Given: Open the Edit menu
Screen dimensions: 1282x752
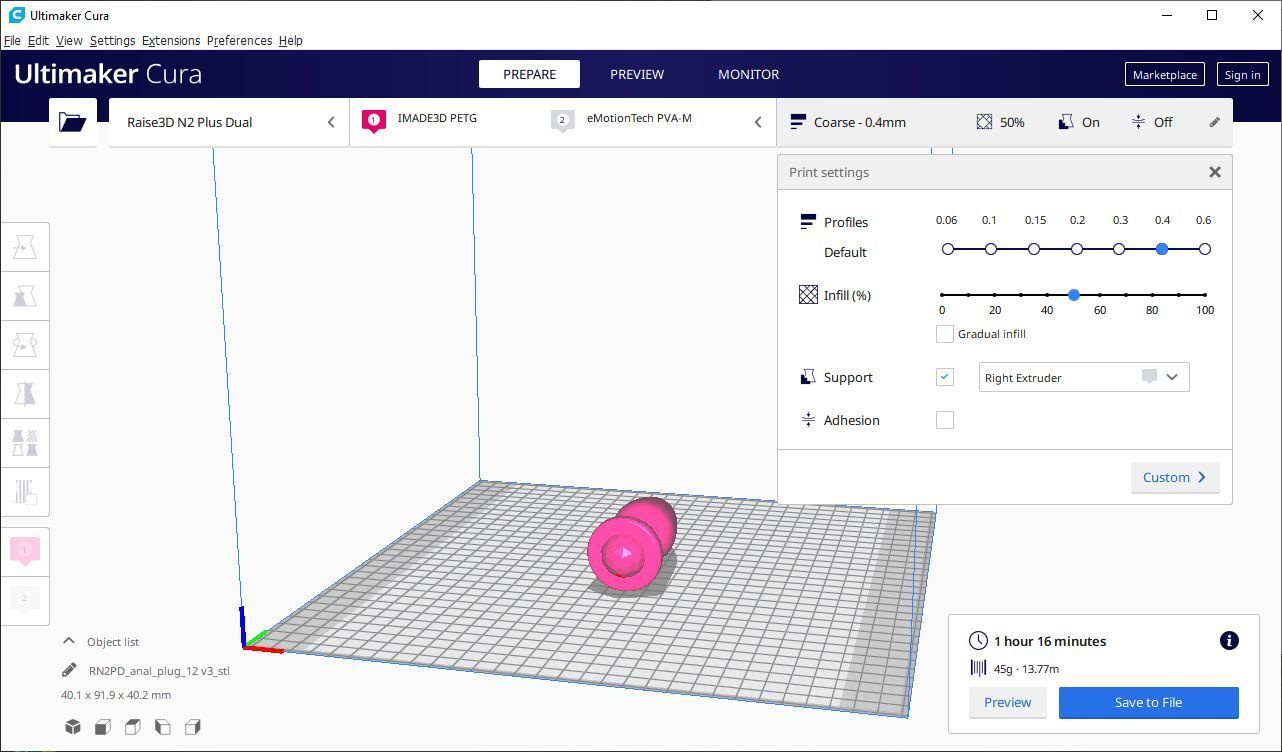Looking at the screenshot, I should coord(38,40).
